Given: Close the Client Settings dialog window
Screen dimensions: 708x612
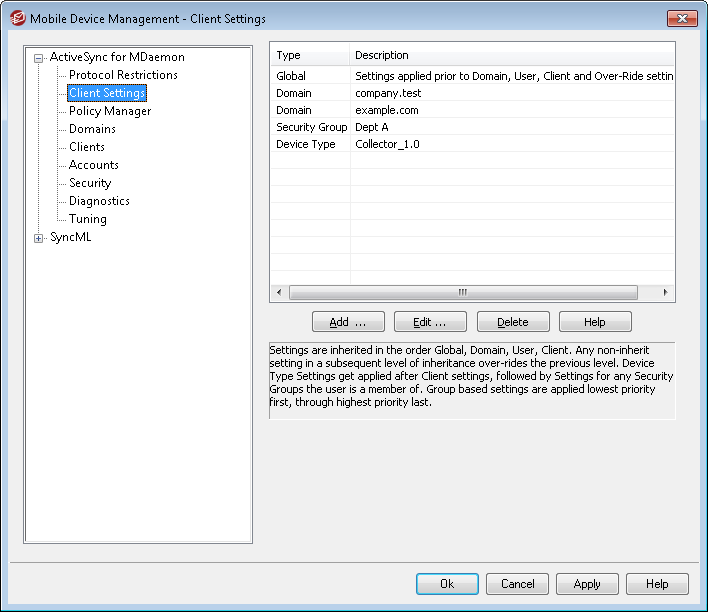Looking at the screenshot, I should coord(682,19).
